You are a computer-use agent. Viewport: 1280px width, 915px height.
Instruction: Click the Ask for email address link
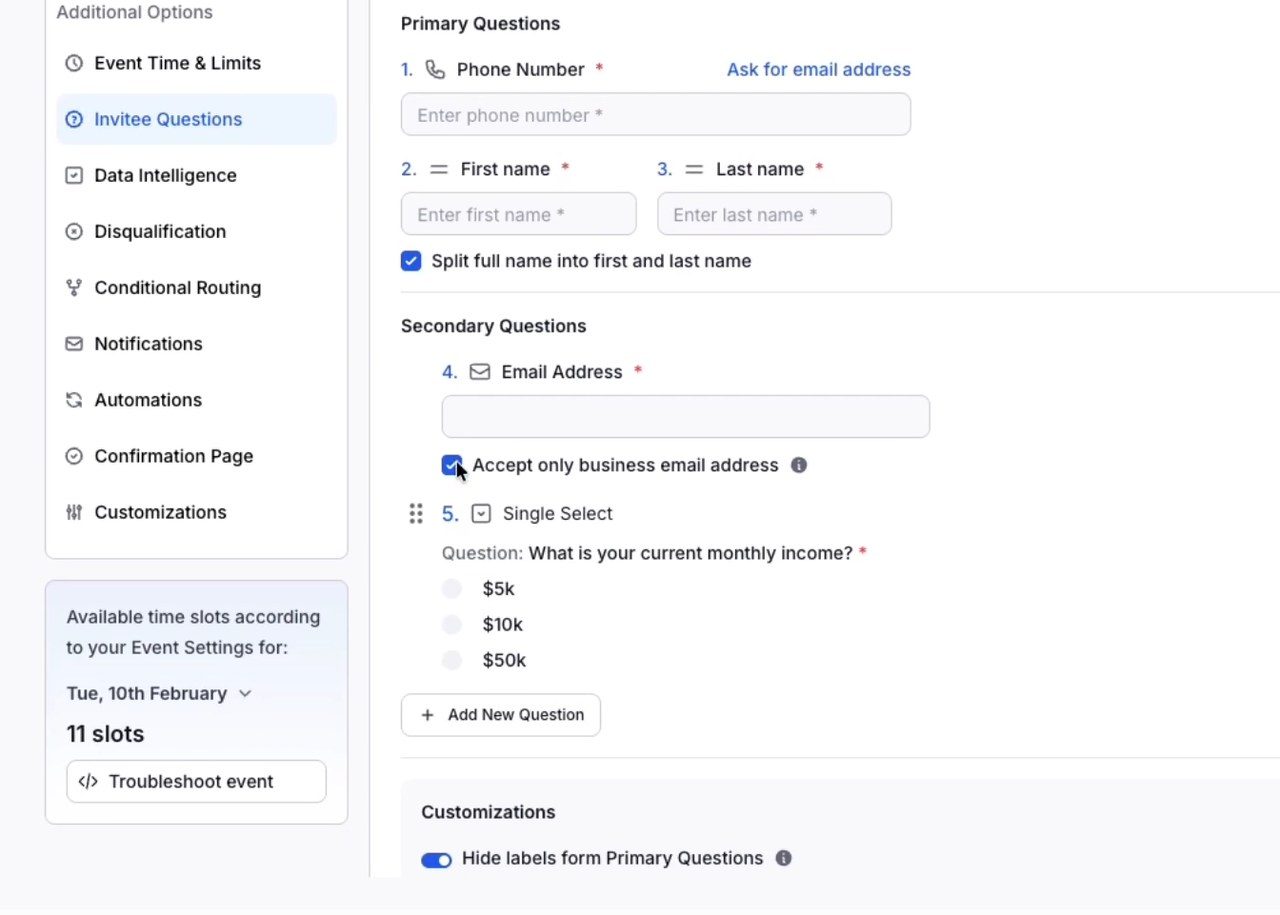pyautogui.click(x=819, y=69)
